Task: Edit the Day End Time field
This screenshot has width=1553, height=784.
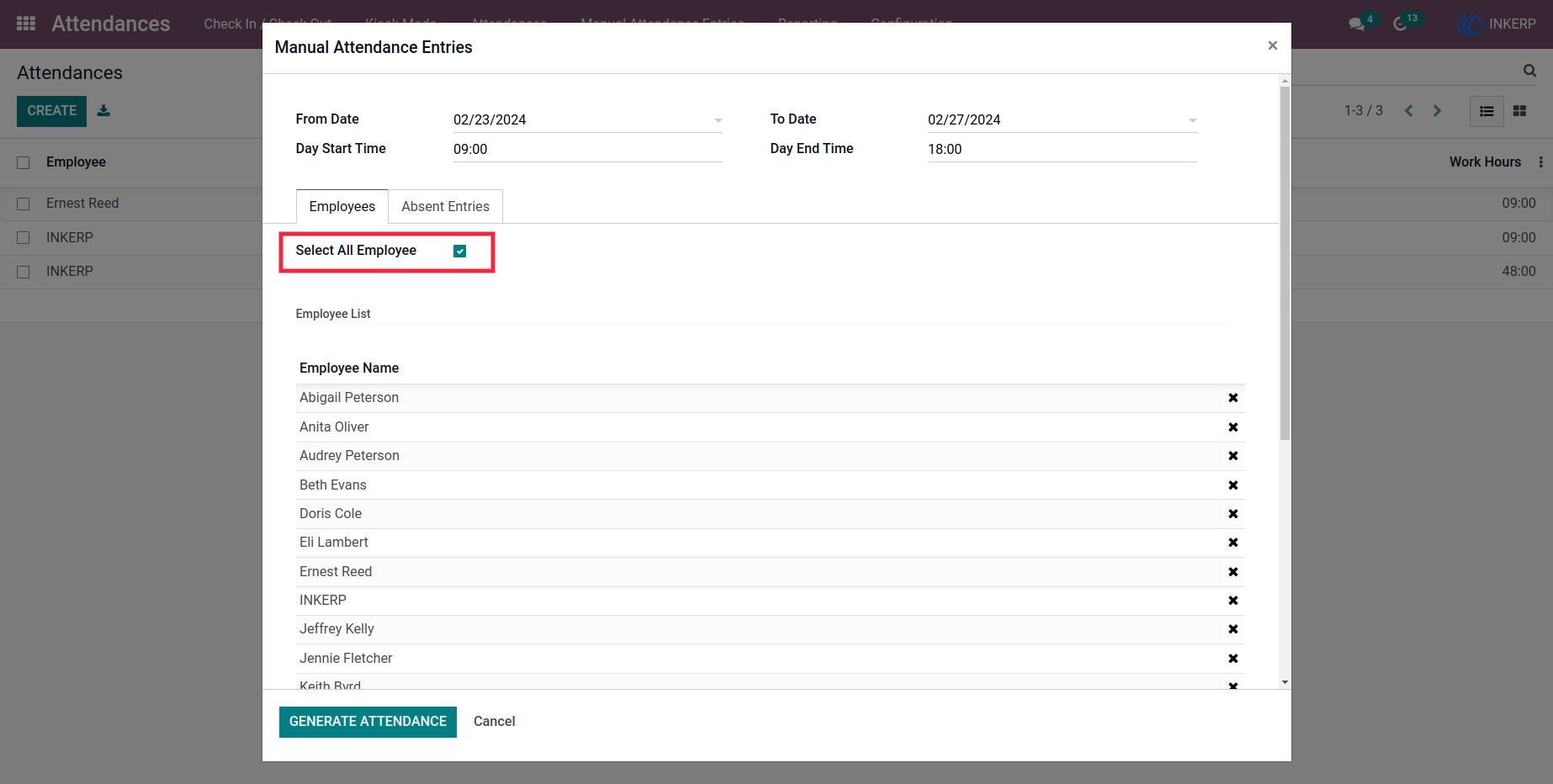Action: (x=1062, y=150)
